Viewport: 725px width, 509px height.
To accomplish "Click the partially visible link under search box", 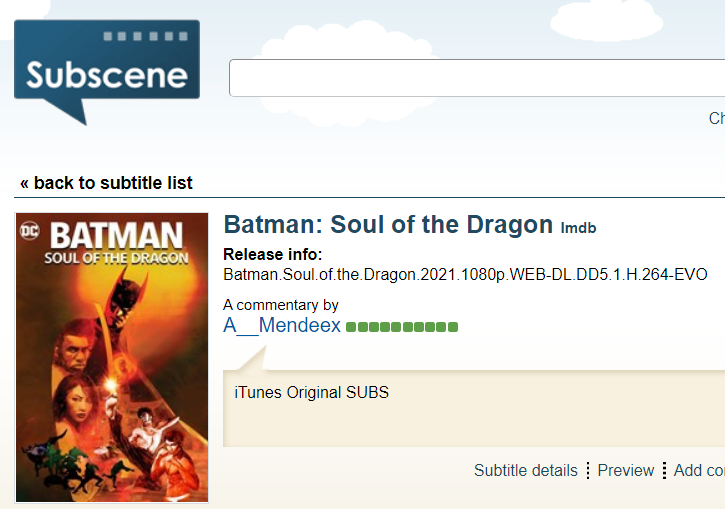I will pyautogui.click(x=716, y=118).
